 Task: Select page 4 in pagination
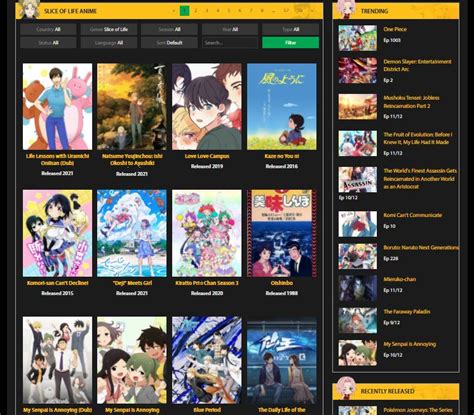(x=218, y=11)
